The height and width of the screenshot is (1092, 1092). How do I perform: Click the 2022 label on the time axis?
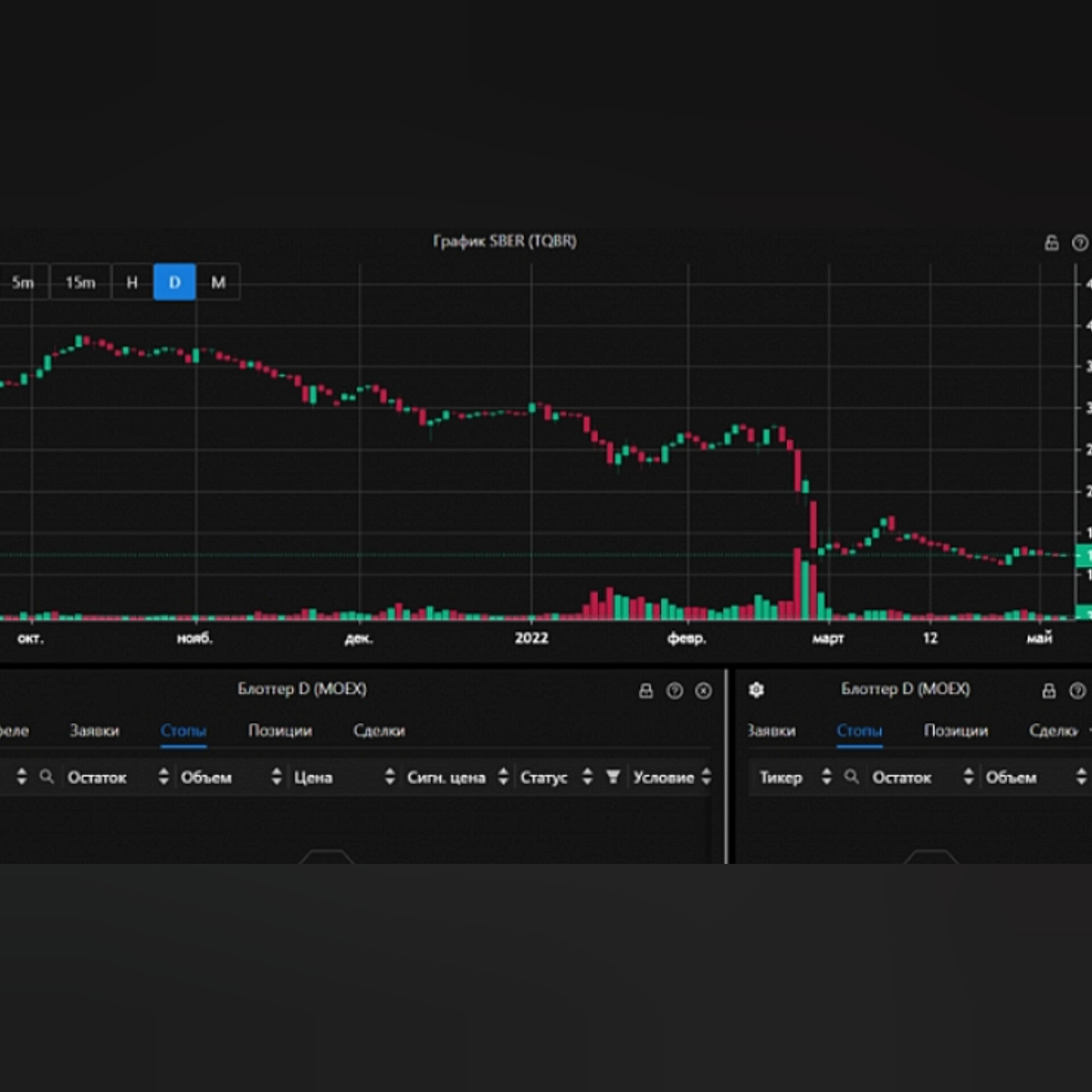pyautogui.click(x=531, y=638)
